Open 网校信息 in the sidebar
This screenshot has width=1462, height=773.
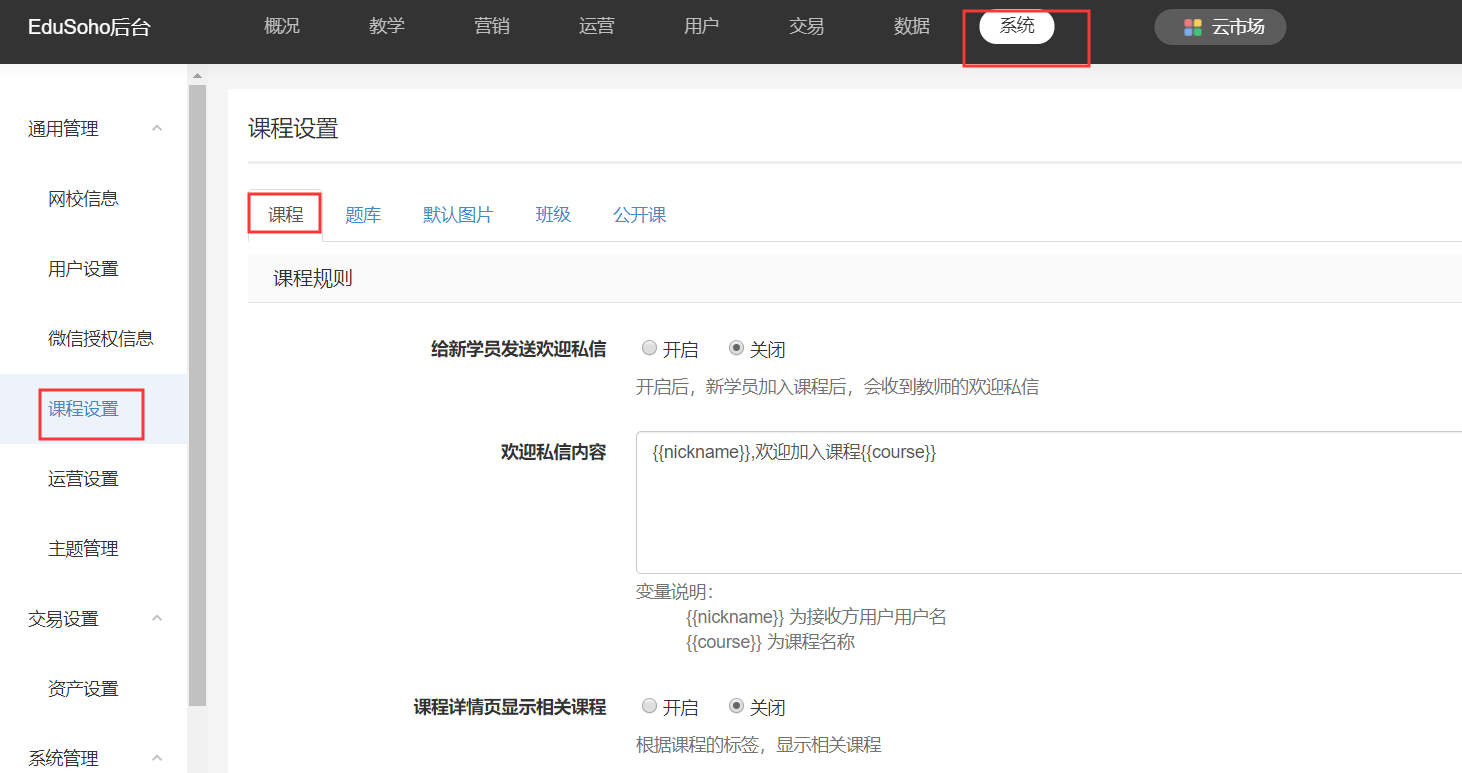click(83, 198)
